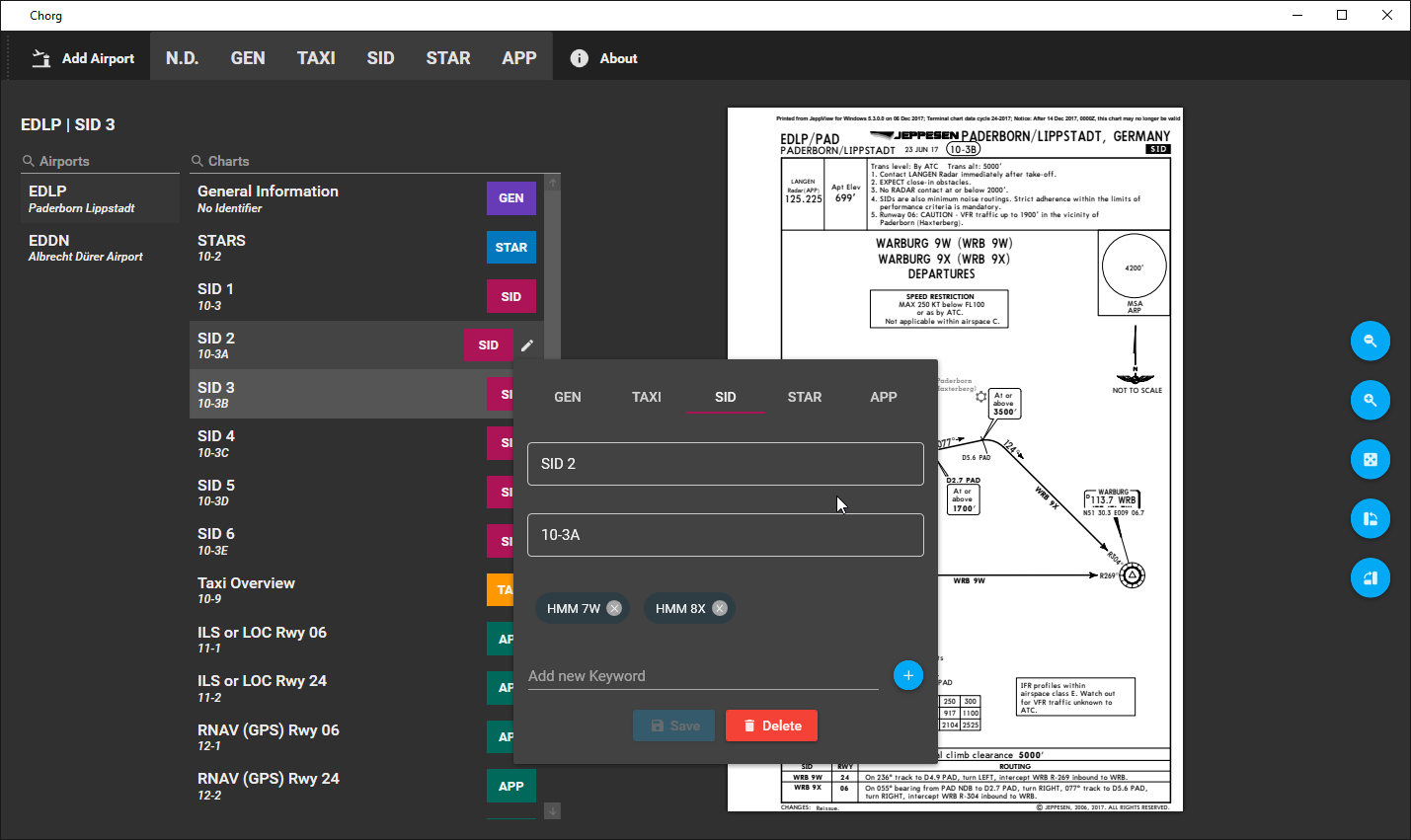Click the Airports search box
Screen dimensions: 1411x840
click(100, 161)
